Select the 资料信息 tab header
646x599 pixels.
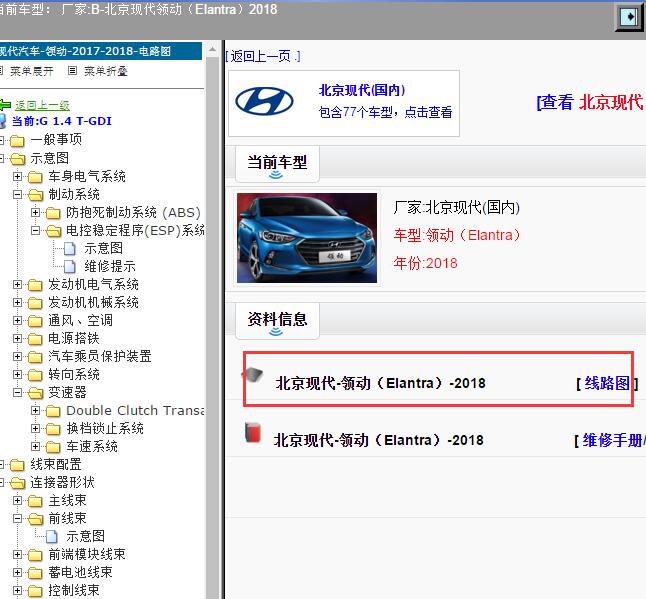[277, 321]
